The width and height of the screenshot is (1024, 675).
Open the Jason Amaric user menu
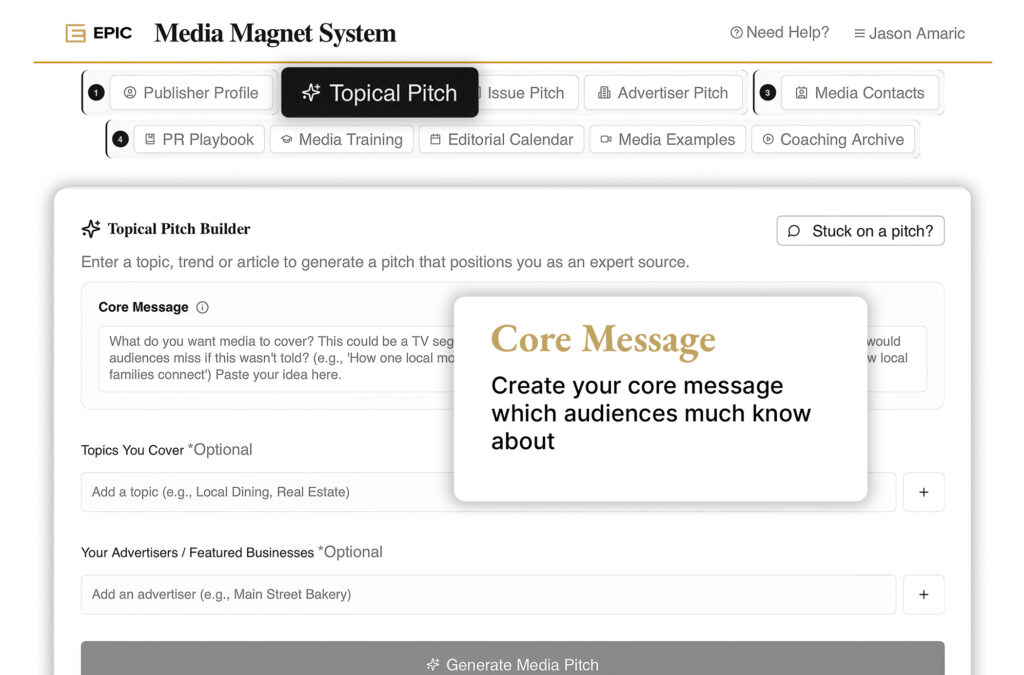click(909, 33)
